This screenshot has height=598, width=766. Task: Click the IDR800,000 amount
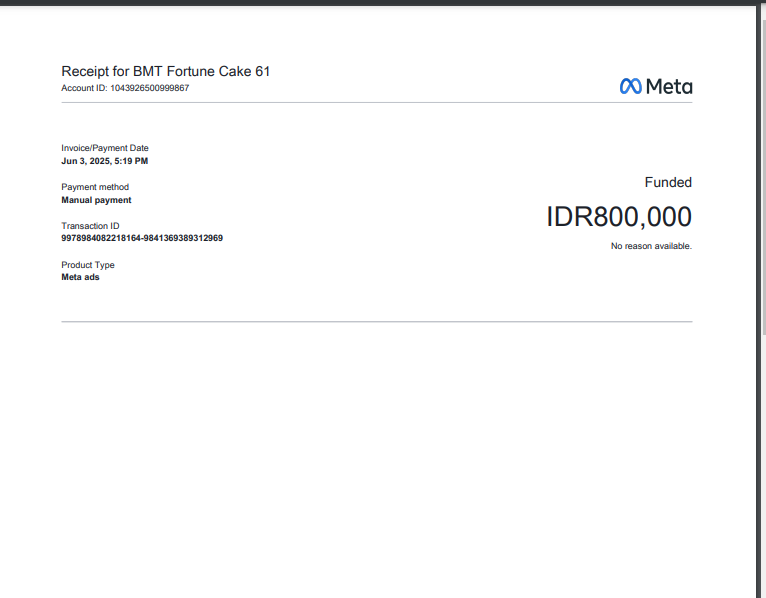pos(619,217)
